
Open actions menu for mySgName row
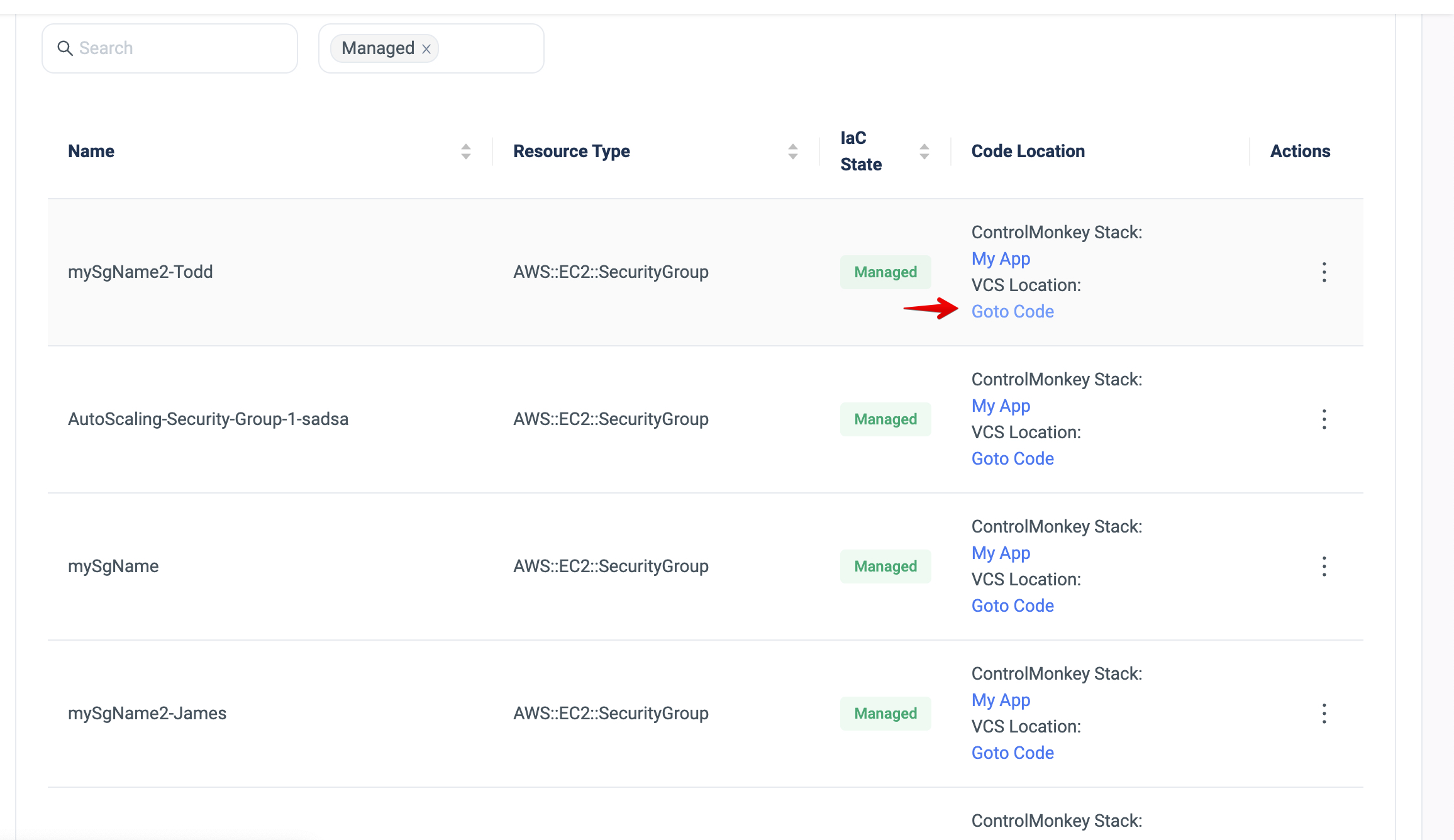coord(1324,566)
